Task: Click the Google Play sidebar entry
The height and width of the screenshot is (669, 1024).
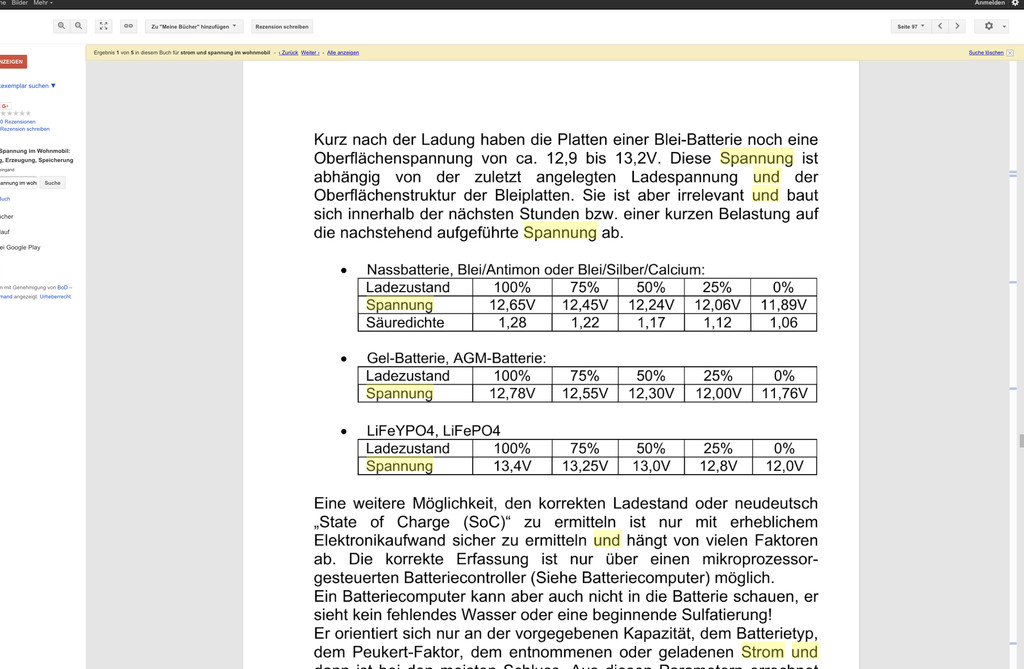Action: click(21, 248)
